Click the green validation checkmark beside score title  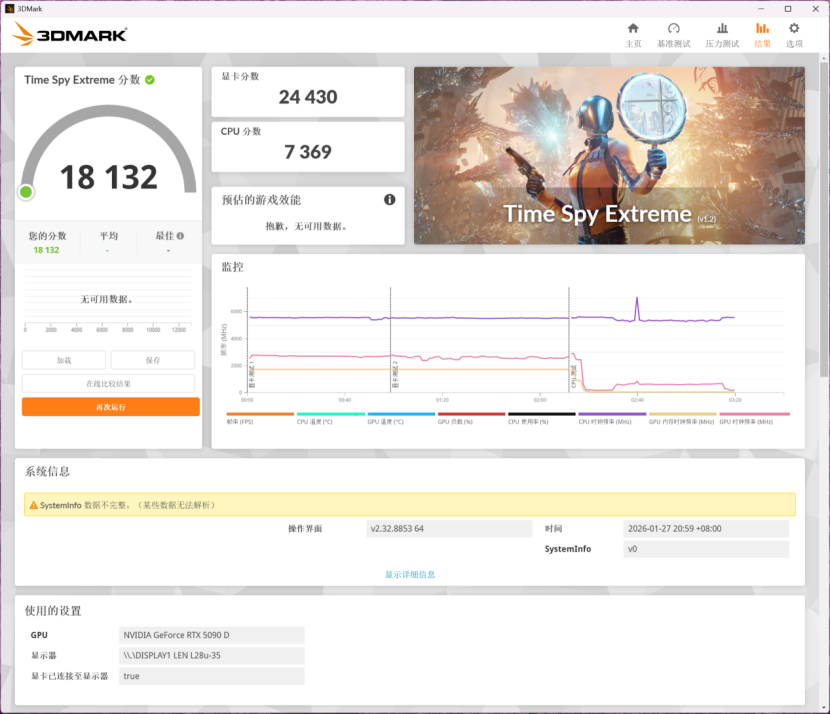pos(150,80)
